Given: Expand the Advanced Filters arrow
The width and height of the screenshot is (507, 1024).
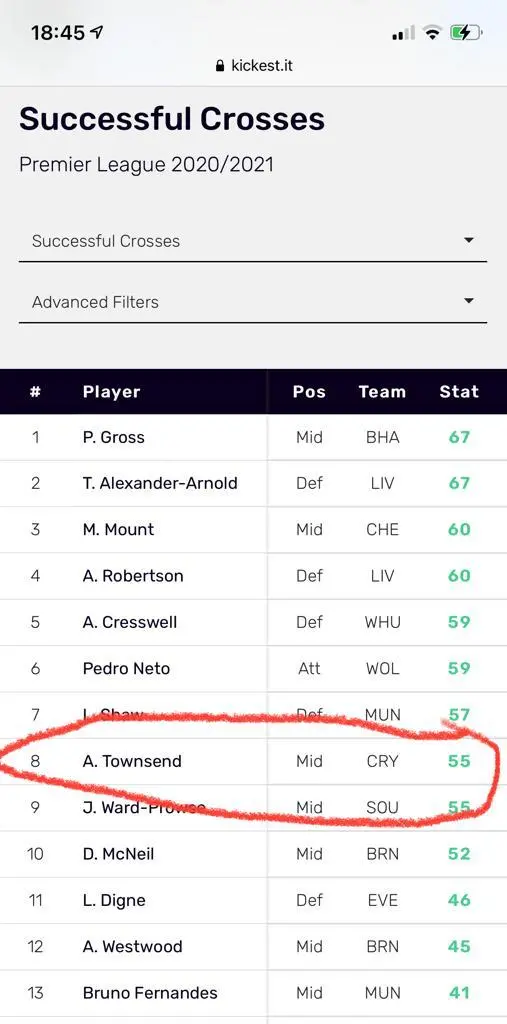Looking at the screenshot, I should pyautogui.click(x=468, y=301).
